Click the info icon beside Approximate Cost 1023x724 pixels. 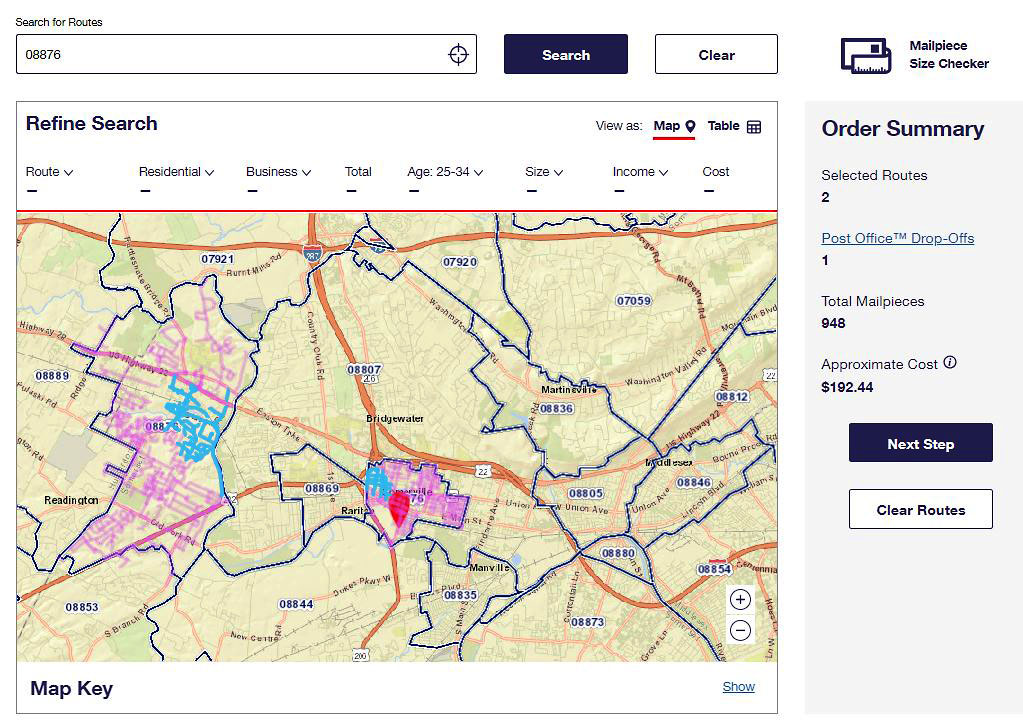950,363
